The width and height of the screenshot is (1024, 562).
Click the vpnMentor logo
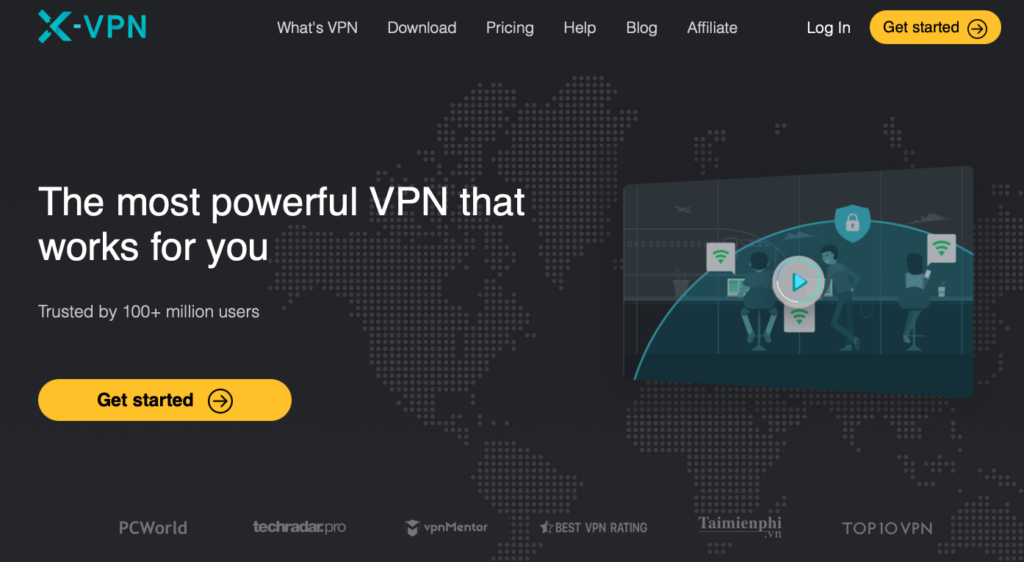pos(446,527)
